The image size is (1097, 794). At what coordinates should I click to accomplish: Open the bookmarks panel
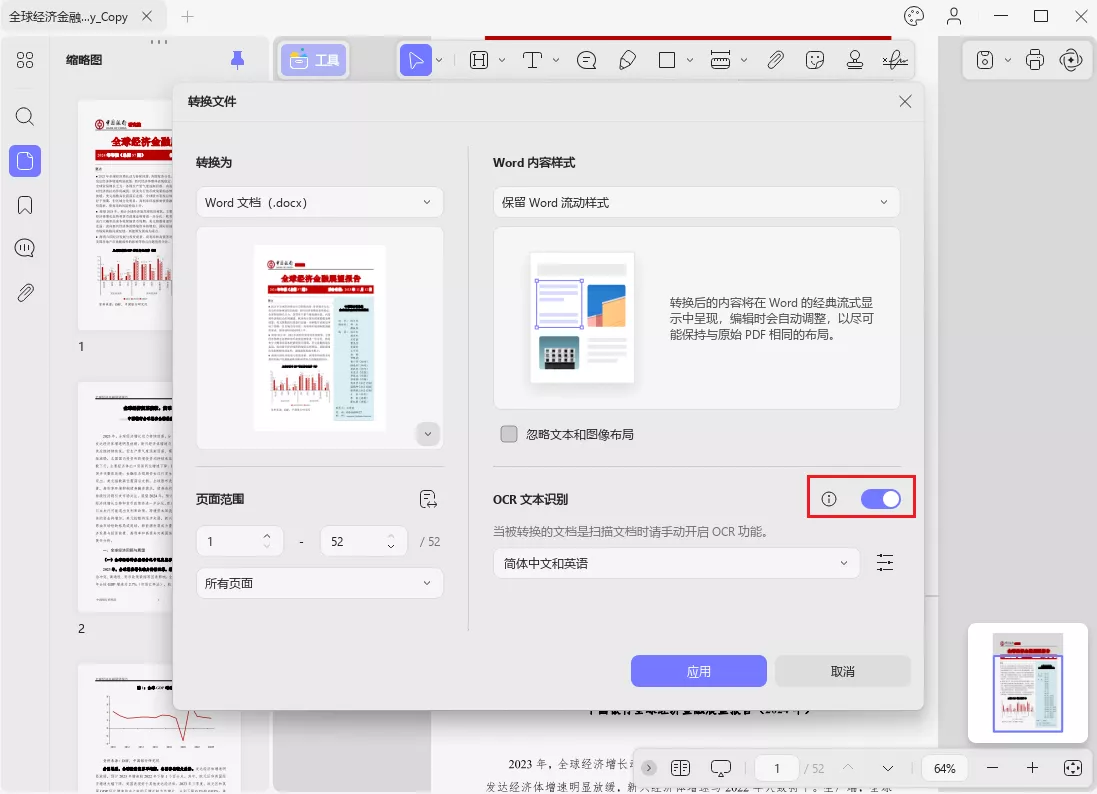pyautogui.click(x=24, y=204)
